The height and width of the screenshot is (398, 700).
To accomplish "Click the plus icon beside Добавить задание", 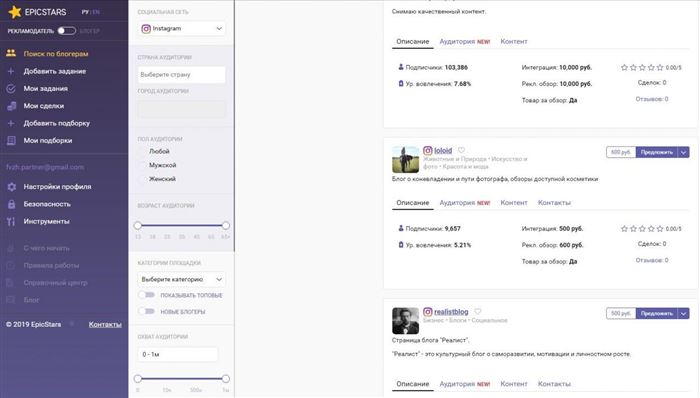I will tap(11, 71).
